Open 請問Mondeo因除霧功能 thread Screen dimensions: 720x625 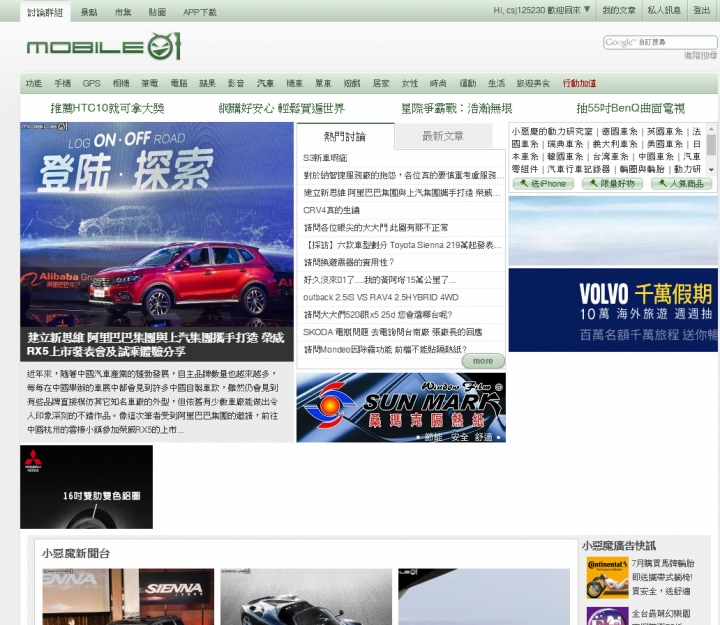point(385,350)
